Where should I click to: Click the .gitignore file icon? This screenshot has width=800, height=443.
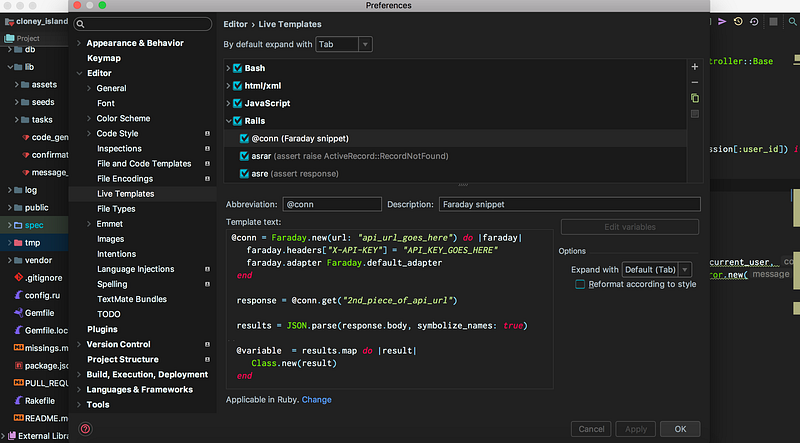coord(19,275)
